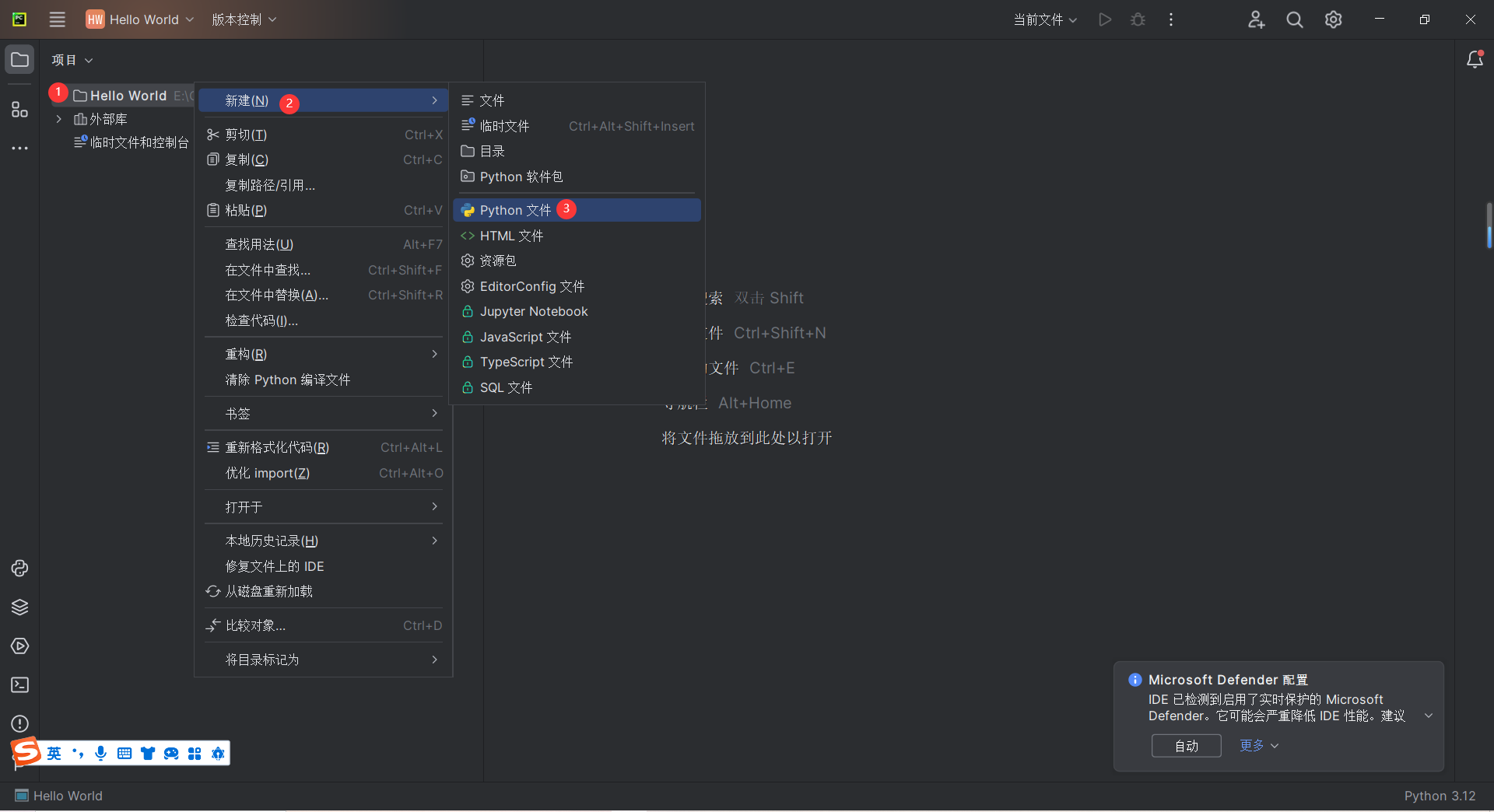Choose Python 文件 in new submenu
The height and width of the screenshot is (812, 1494).
577,210
